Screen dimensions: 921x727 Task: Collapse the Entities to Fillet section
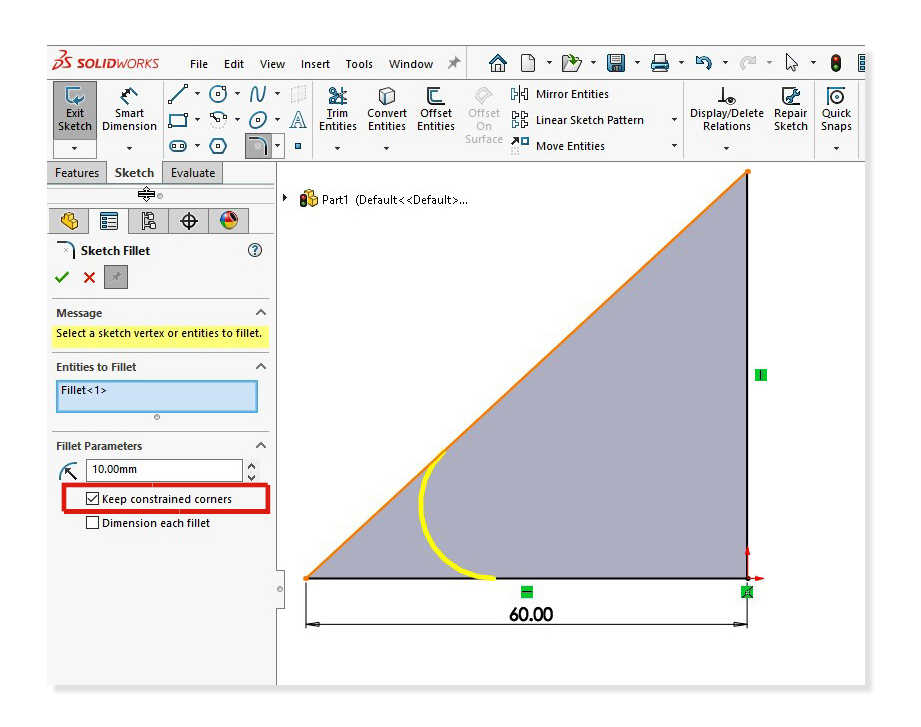click(261, 367)
